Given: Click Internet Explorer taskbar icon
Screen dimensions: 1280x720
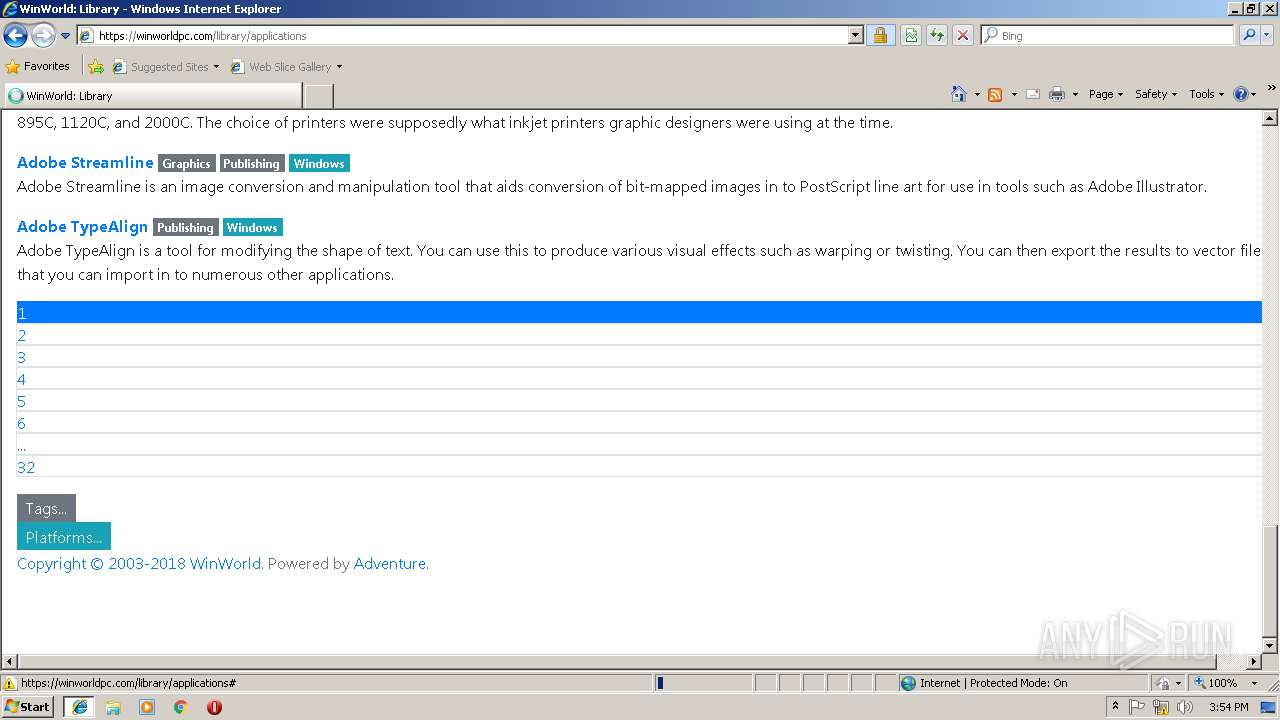Looking at the screenshot, I should (x=80, y=707).
